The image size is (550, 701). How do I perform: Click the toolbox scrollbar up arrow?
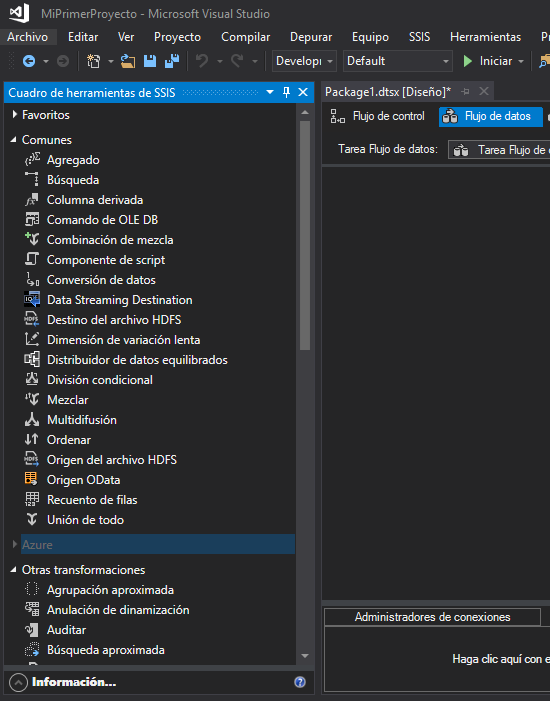pos(305,112)
